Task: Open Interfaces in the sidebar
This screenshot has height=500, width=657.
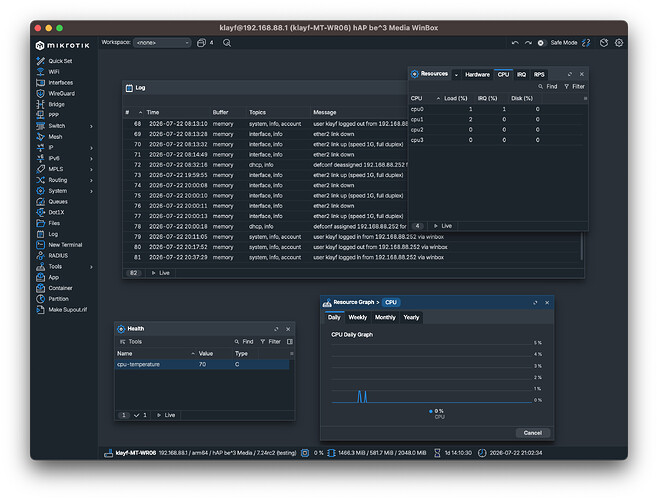Action: (x=60, y=83)
